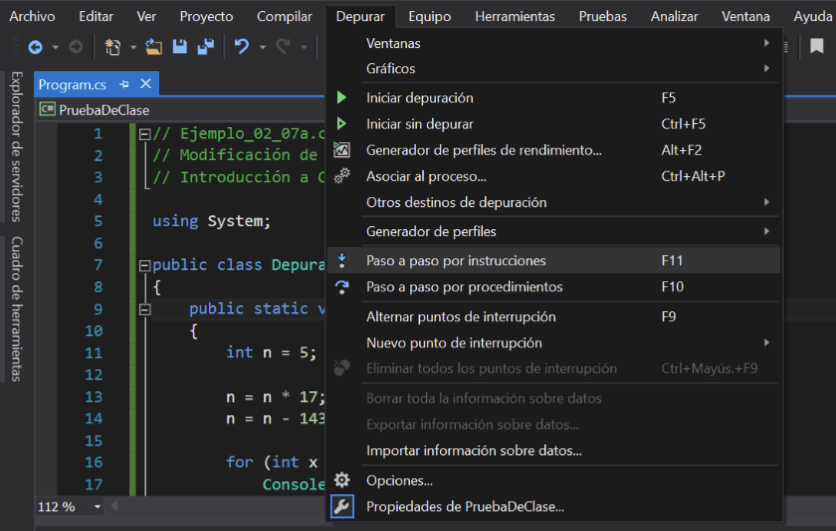Choose Asociar al proceso menu entry

554,176
